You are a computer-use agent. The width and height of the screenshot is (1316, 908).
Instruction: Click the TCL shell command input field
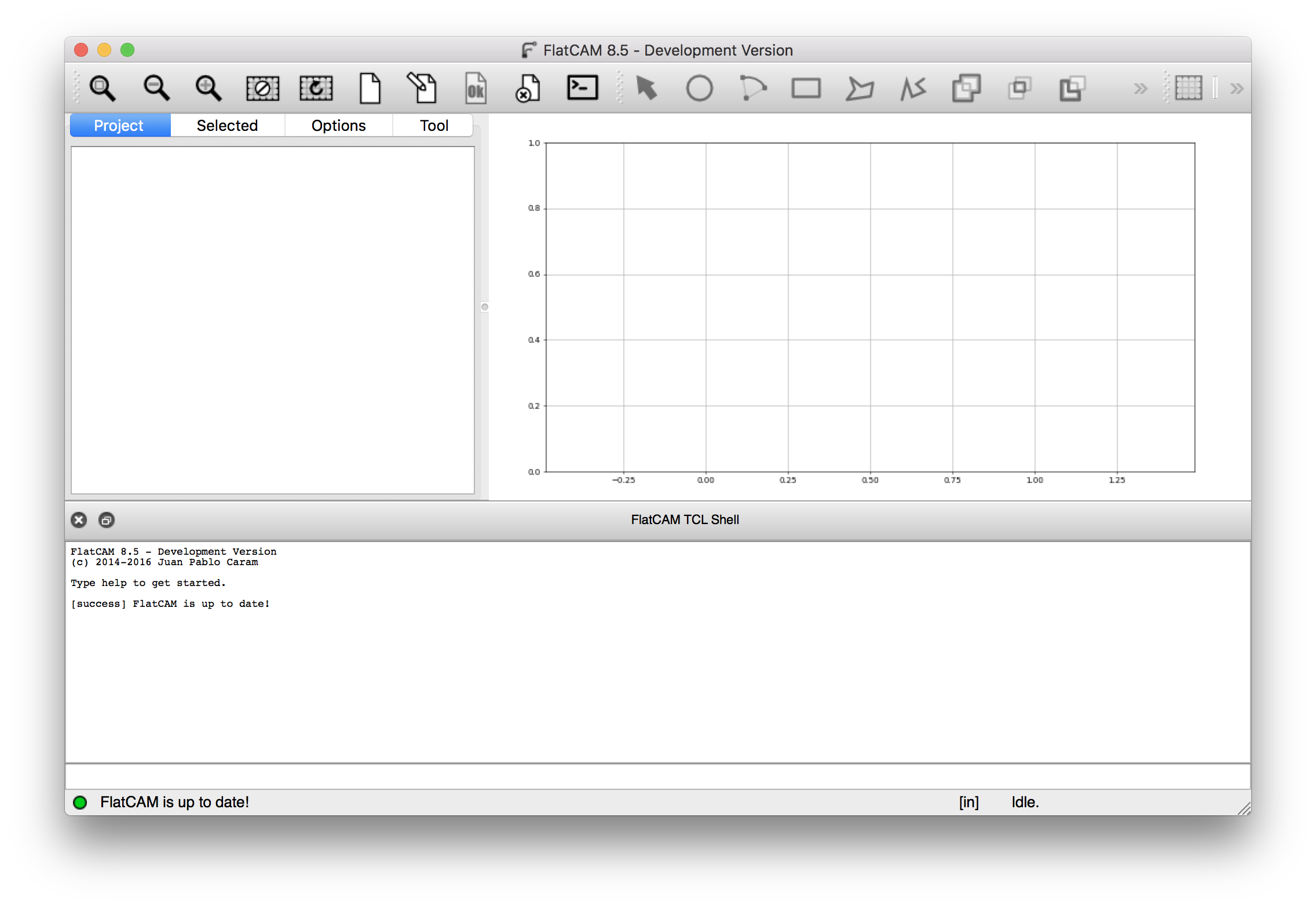(657, 776)
